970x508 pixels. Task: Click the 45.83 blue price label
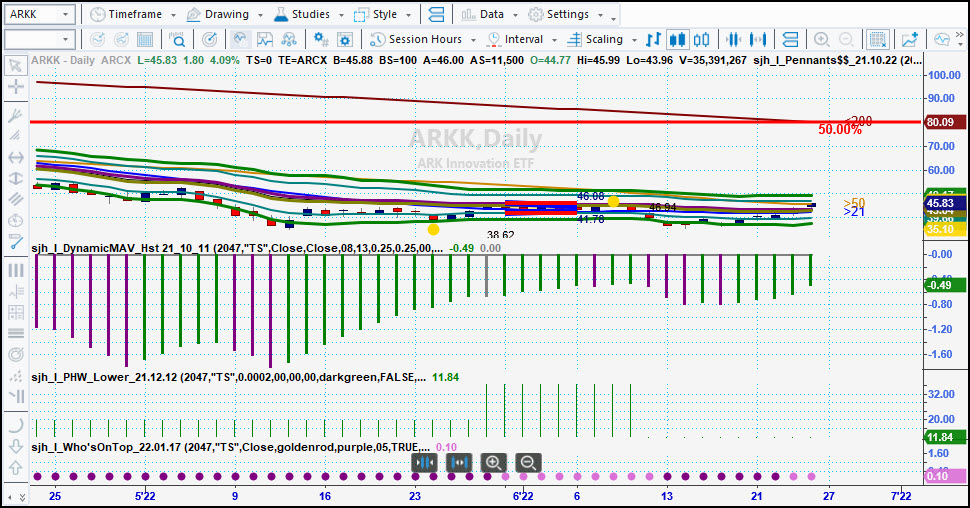(944, 203)
